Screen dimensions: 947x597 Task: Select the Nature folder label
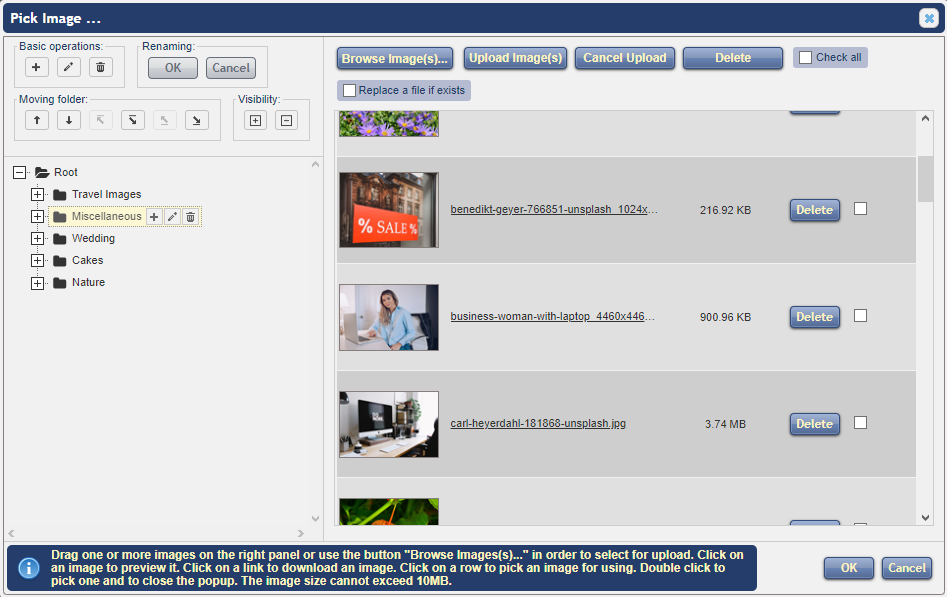88,282
